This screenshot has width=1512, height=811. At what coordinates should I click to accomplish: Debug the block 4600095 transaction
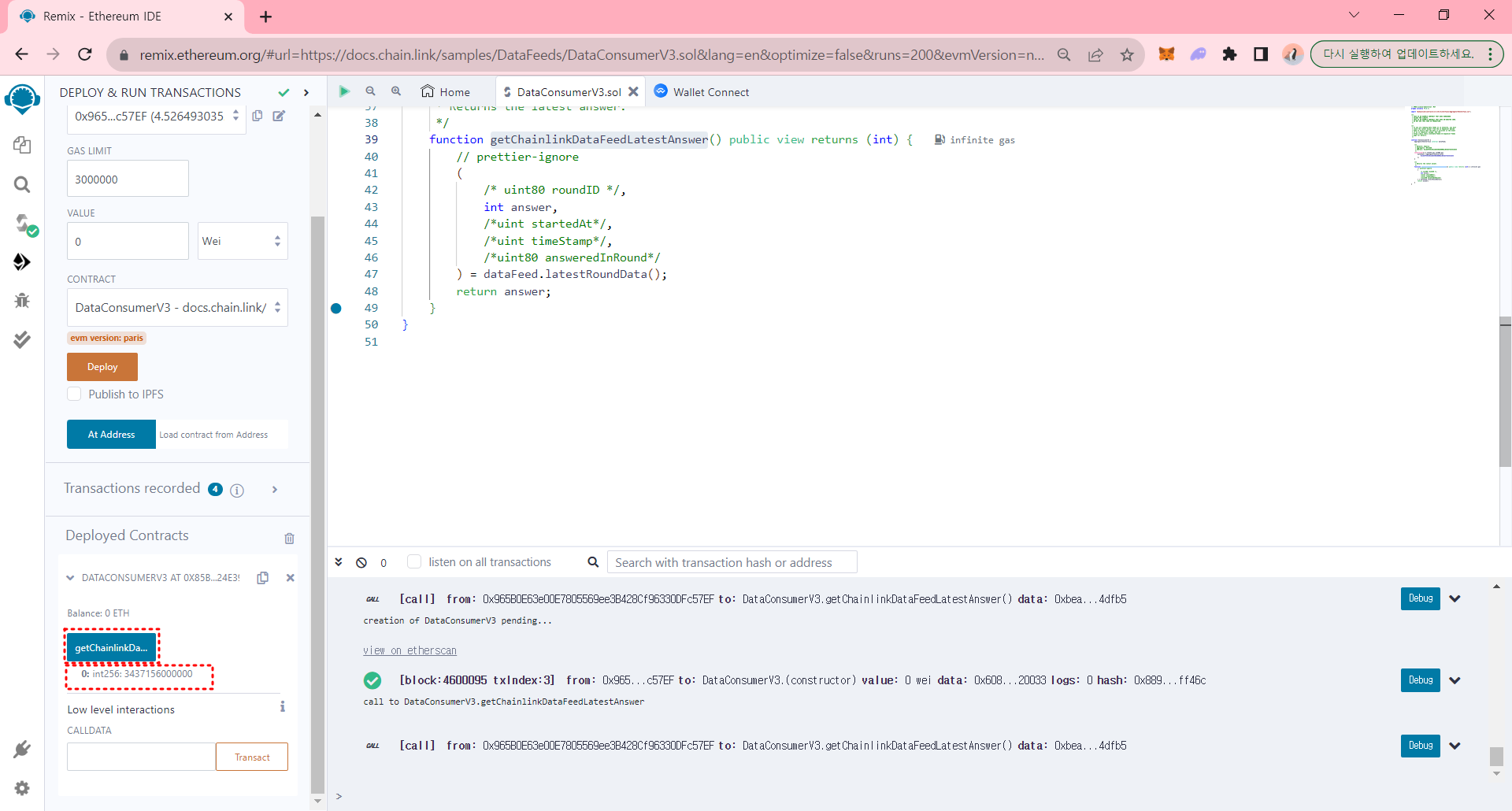click(x=1421, y=680)
